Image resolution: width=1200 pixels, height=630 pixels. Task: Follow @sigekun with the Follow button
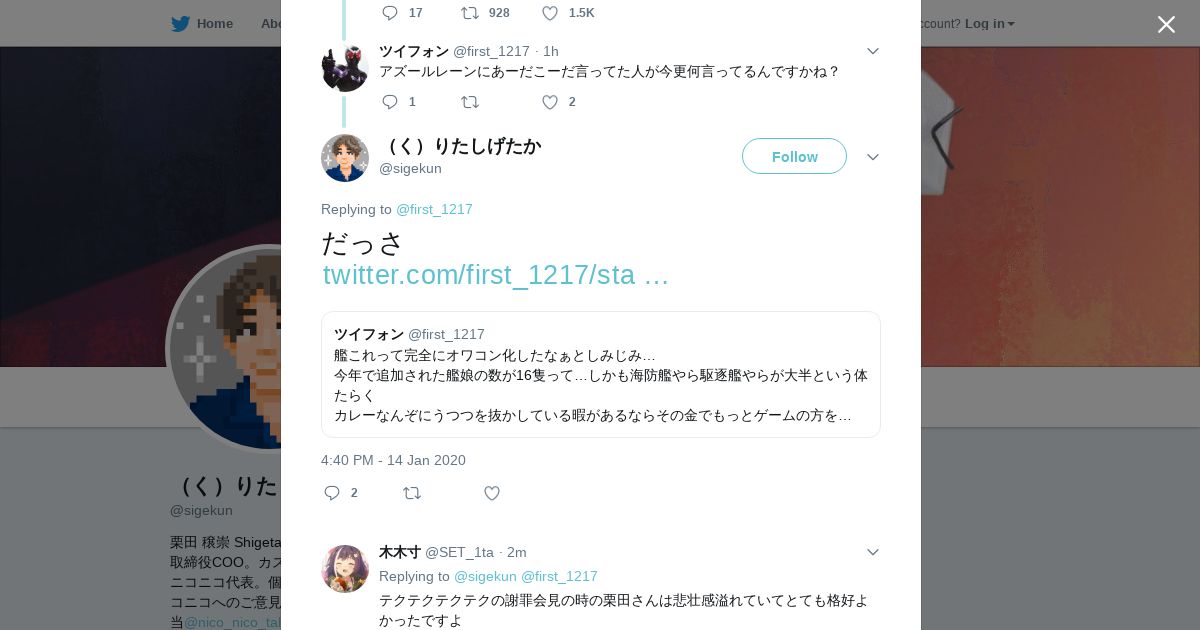794,156
